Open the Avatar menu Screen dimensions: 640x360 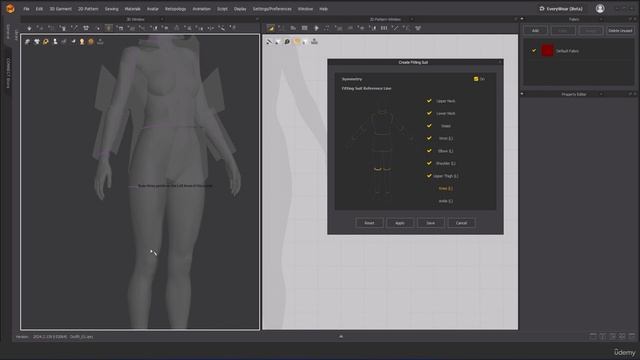click(153, 9)
